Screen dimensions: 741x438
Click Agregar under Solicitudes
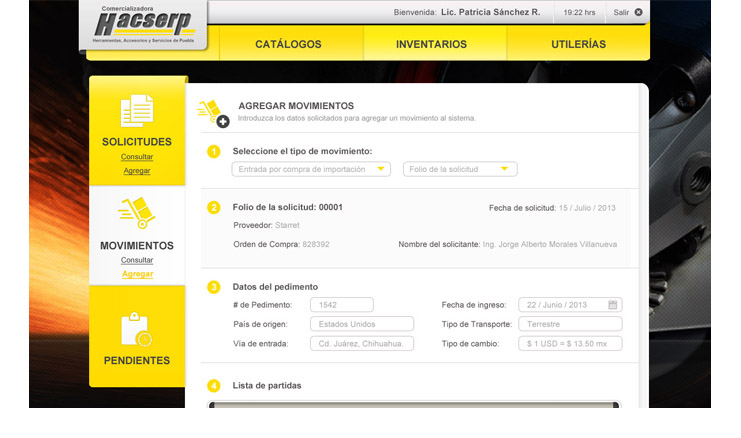(137, 171)
